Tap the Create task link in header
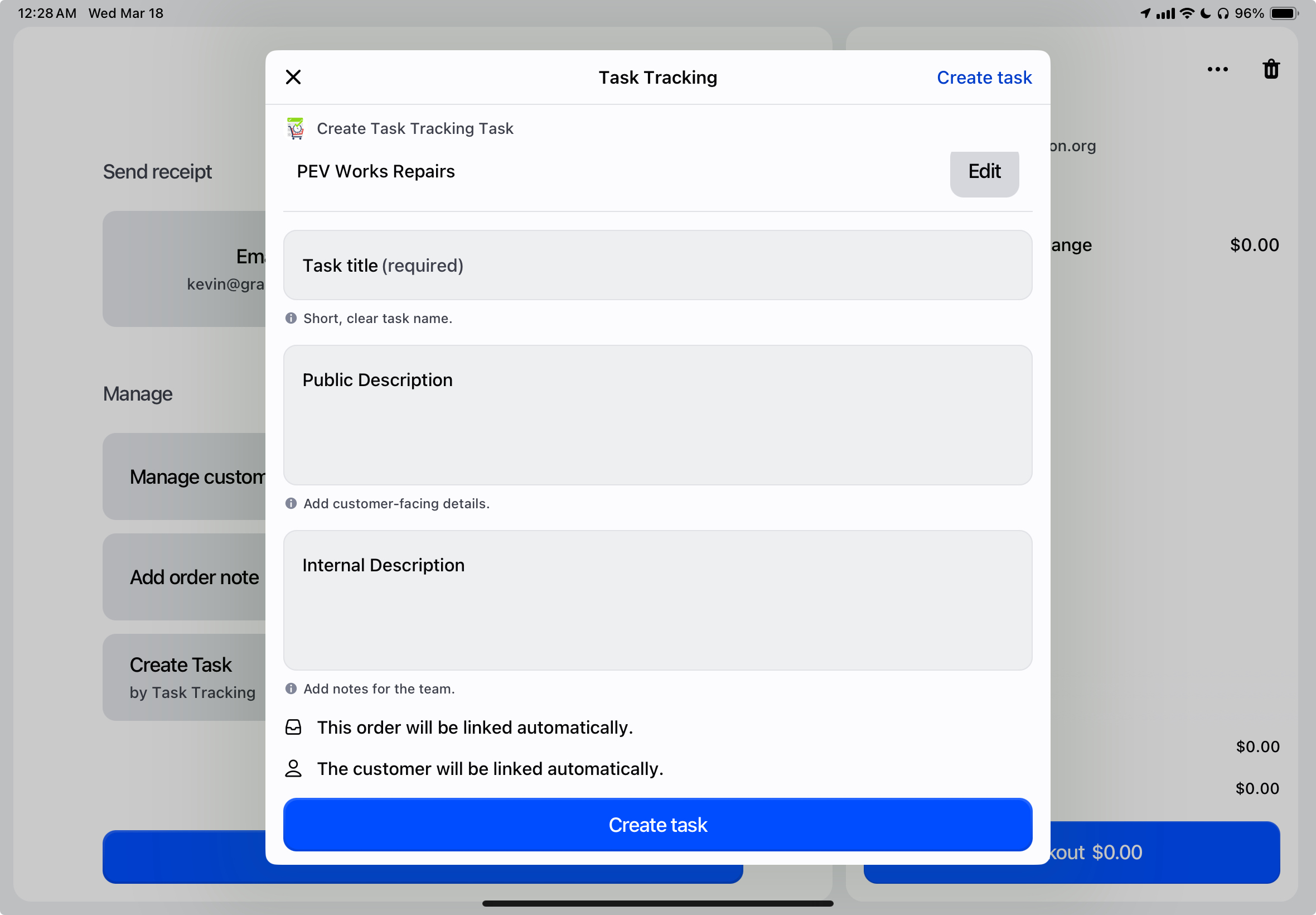 pos(984,78)
